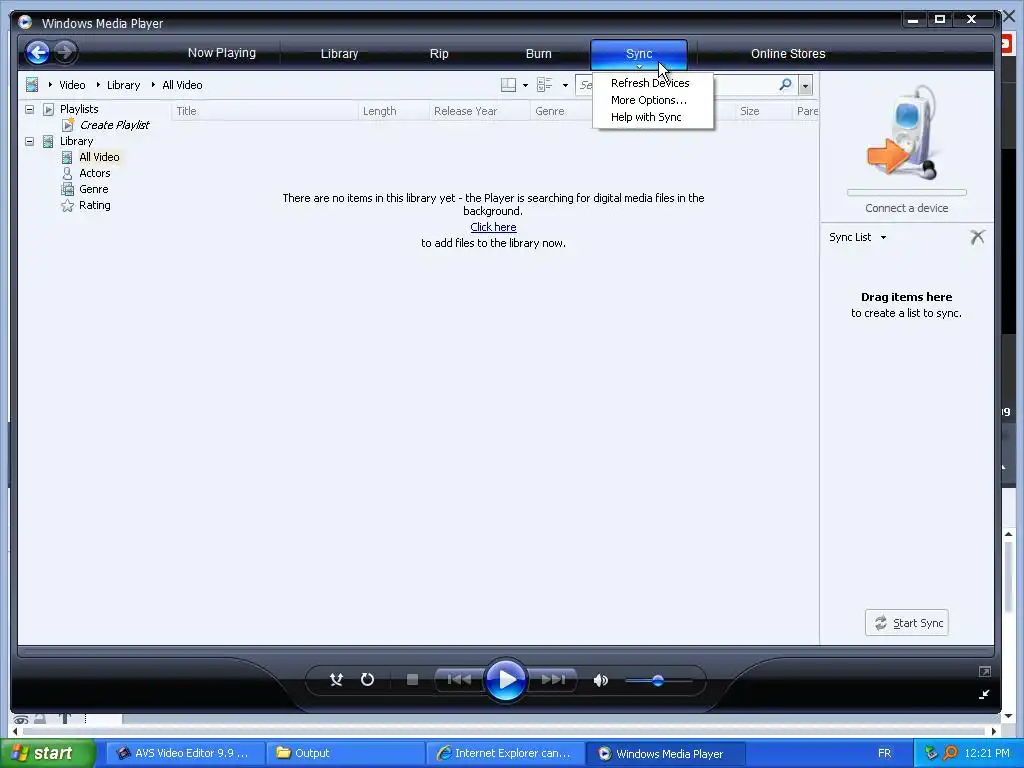Switch to AVS Video Editor in taskbar
The width and height of the screenshot is (1024, 768).
[x=184, y=753]
